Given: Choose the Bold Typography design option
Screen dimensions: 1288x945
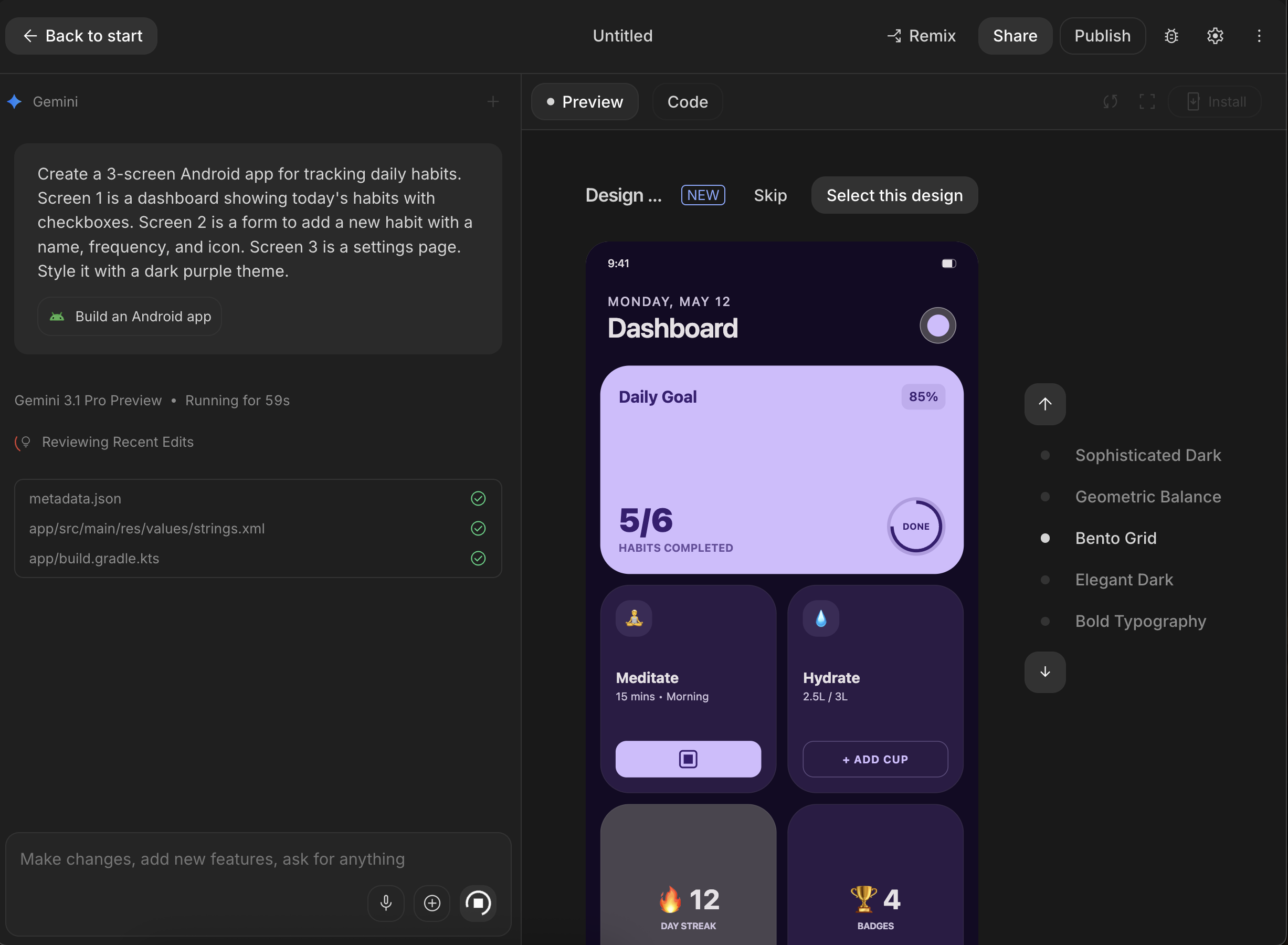Looking at the screenshot, I should pyautogui.click(x=1140, y=621).
